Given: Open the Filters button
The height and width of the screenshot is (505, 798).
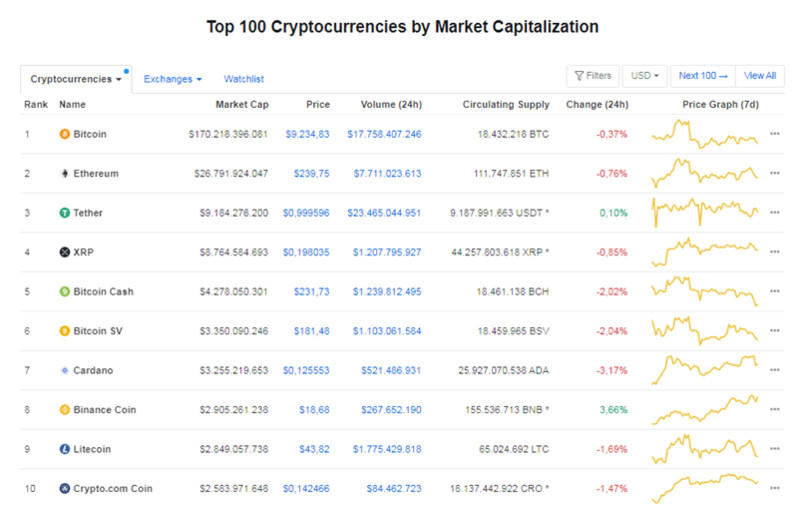Looking at the screenshot, I should click(593, 76).
